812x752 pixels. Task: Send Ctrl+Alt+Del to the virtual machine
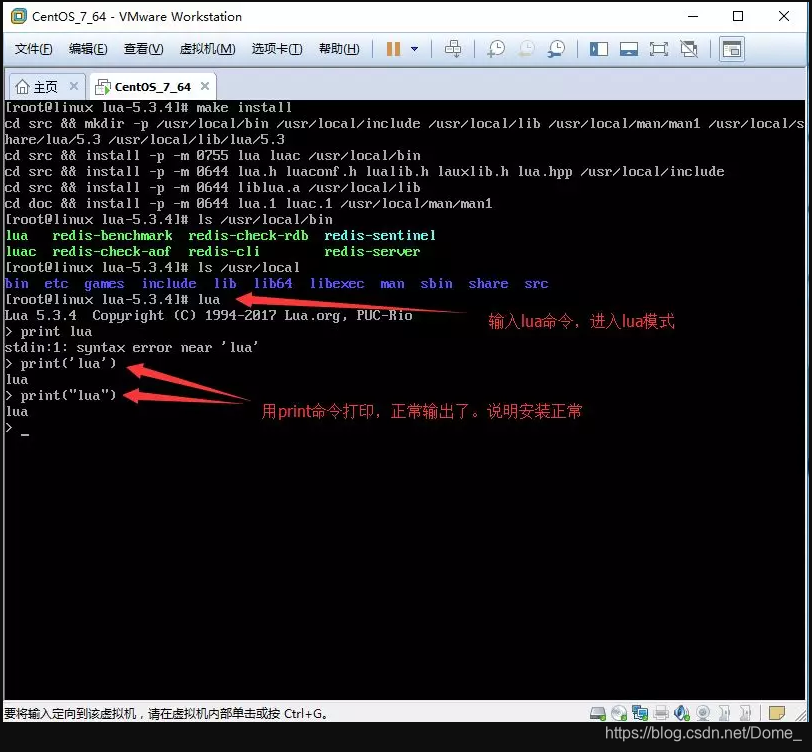pyautogui.click(x=453, y=49)
